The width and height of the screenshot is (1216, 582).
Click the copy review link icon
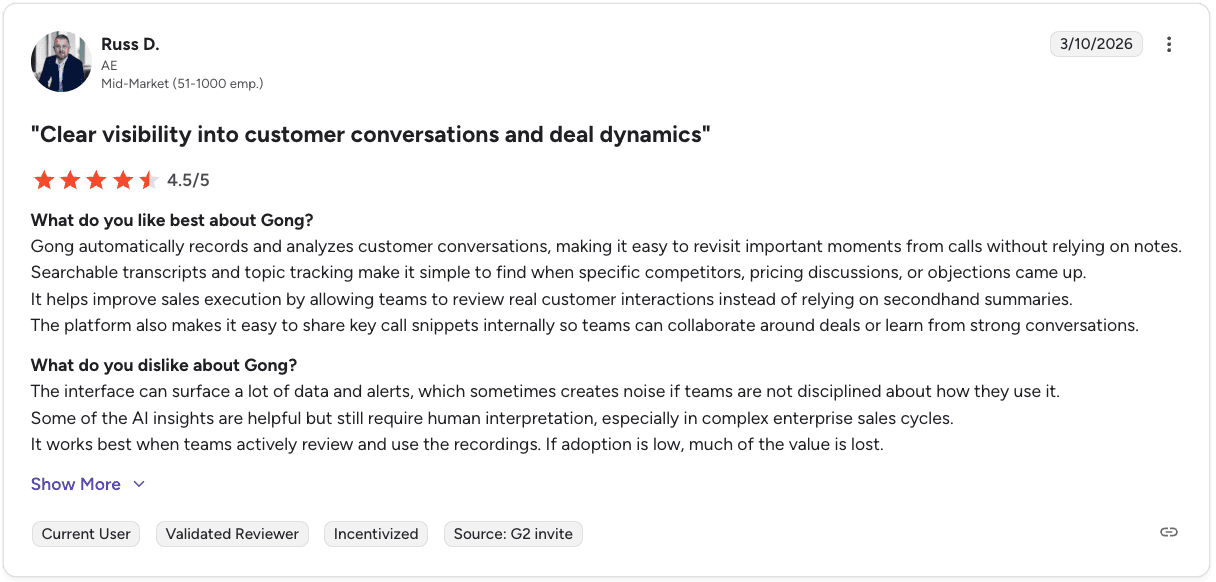click(x=1168, y=532)
